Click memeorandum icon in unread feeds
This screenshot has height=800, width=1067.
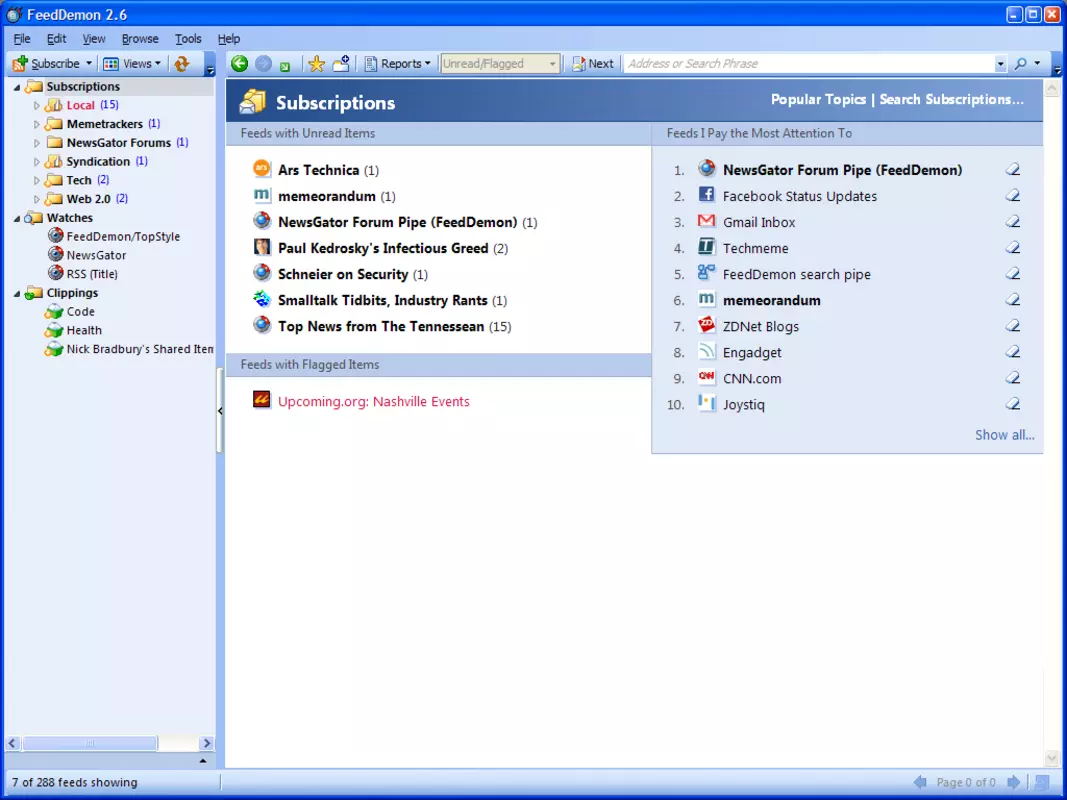click(x=261, y=195)
